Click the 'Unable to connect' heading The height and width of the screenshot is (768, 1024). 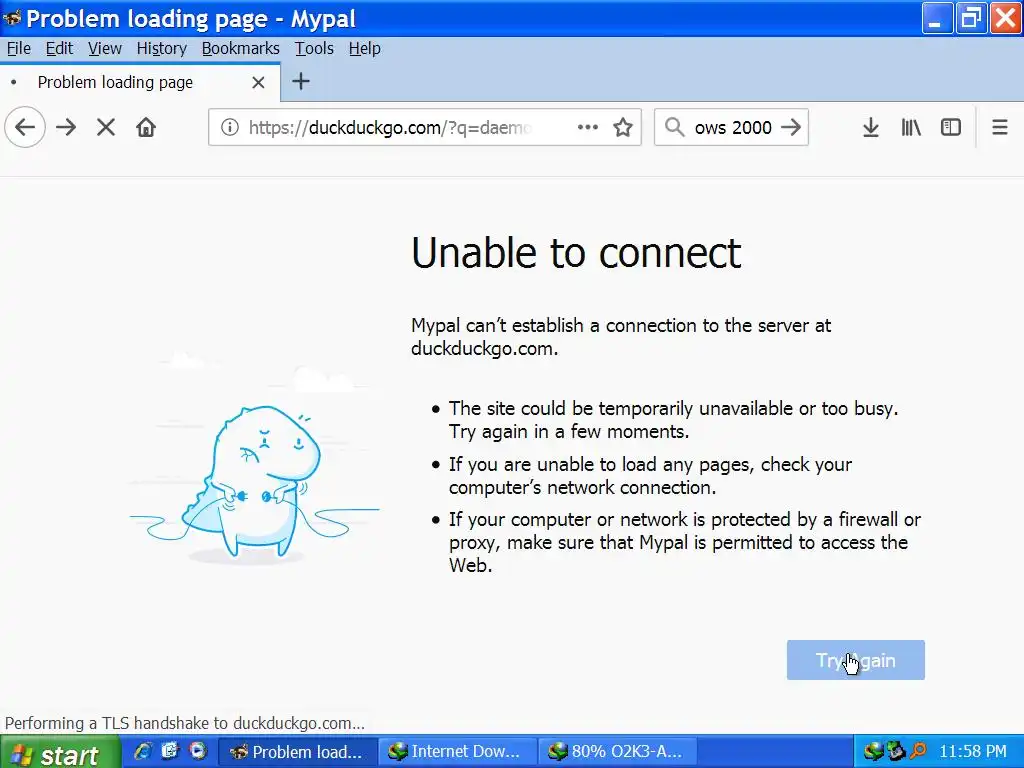[x=576, y=252]
